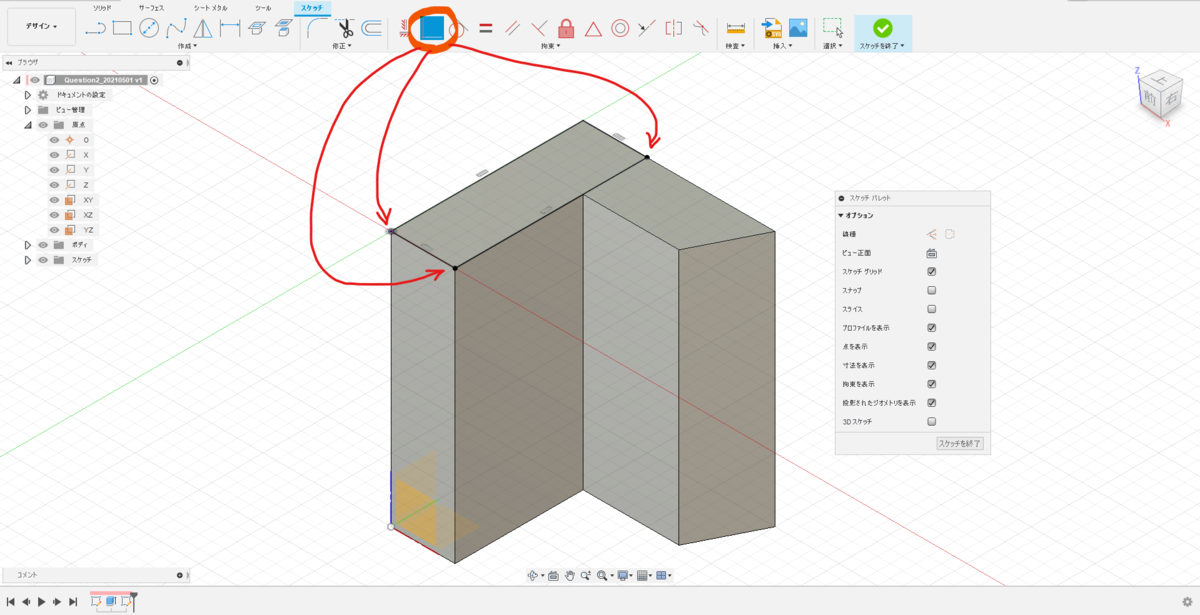
Task: Switch to the サーフェス tab
Action: point(151,8)
